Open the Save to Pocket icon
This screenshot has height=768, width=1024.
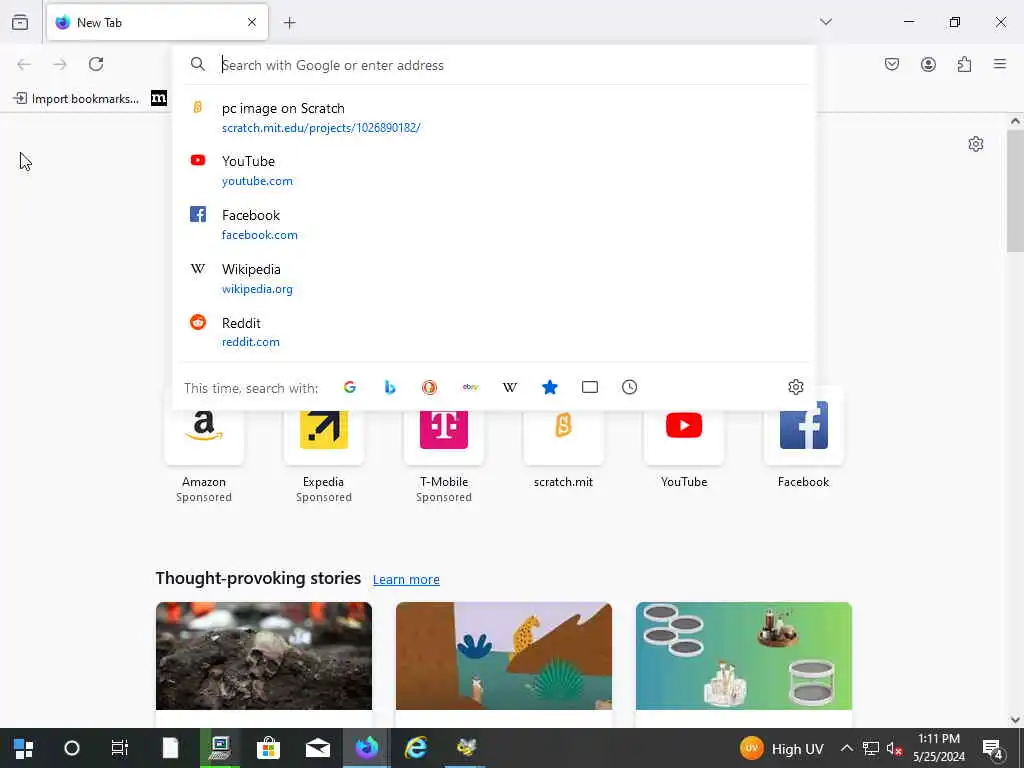point(891,64)
